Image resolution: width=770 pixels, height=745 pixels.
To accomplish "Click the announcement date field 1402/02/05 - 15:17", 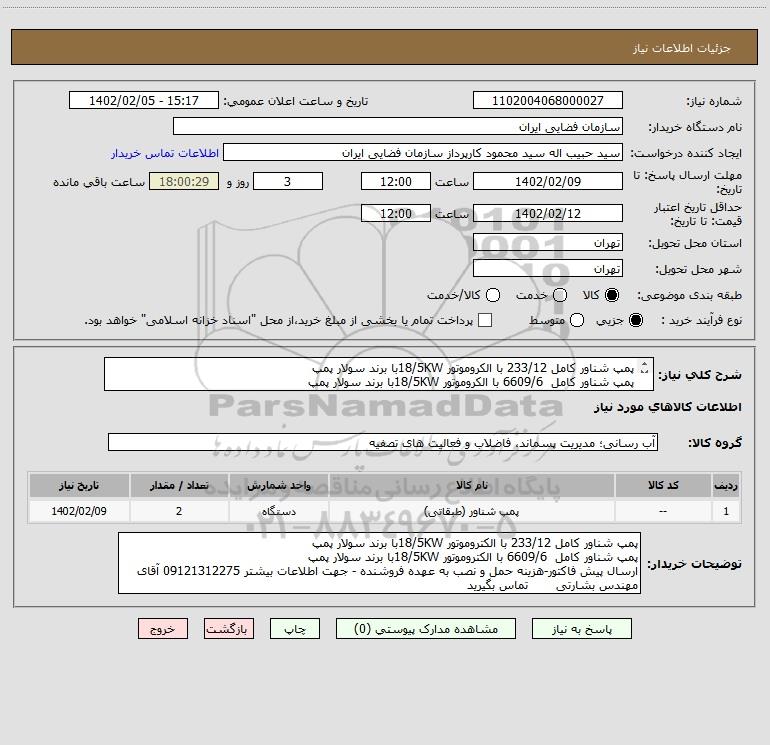I will pyautogui.click(x=144, y=100).
